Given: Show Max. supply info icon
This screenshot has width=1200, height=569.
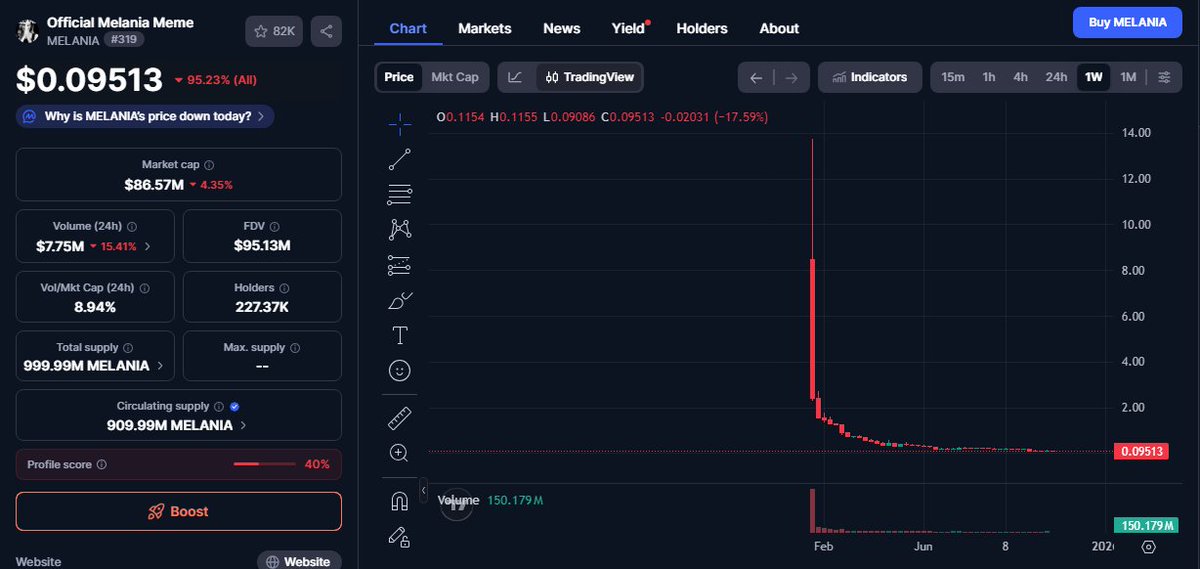Looking at the screenshot, I should 295,348.
